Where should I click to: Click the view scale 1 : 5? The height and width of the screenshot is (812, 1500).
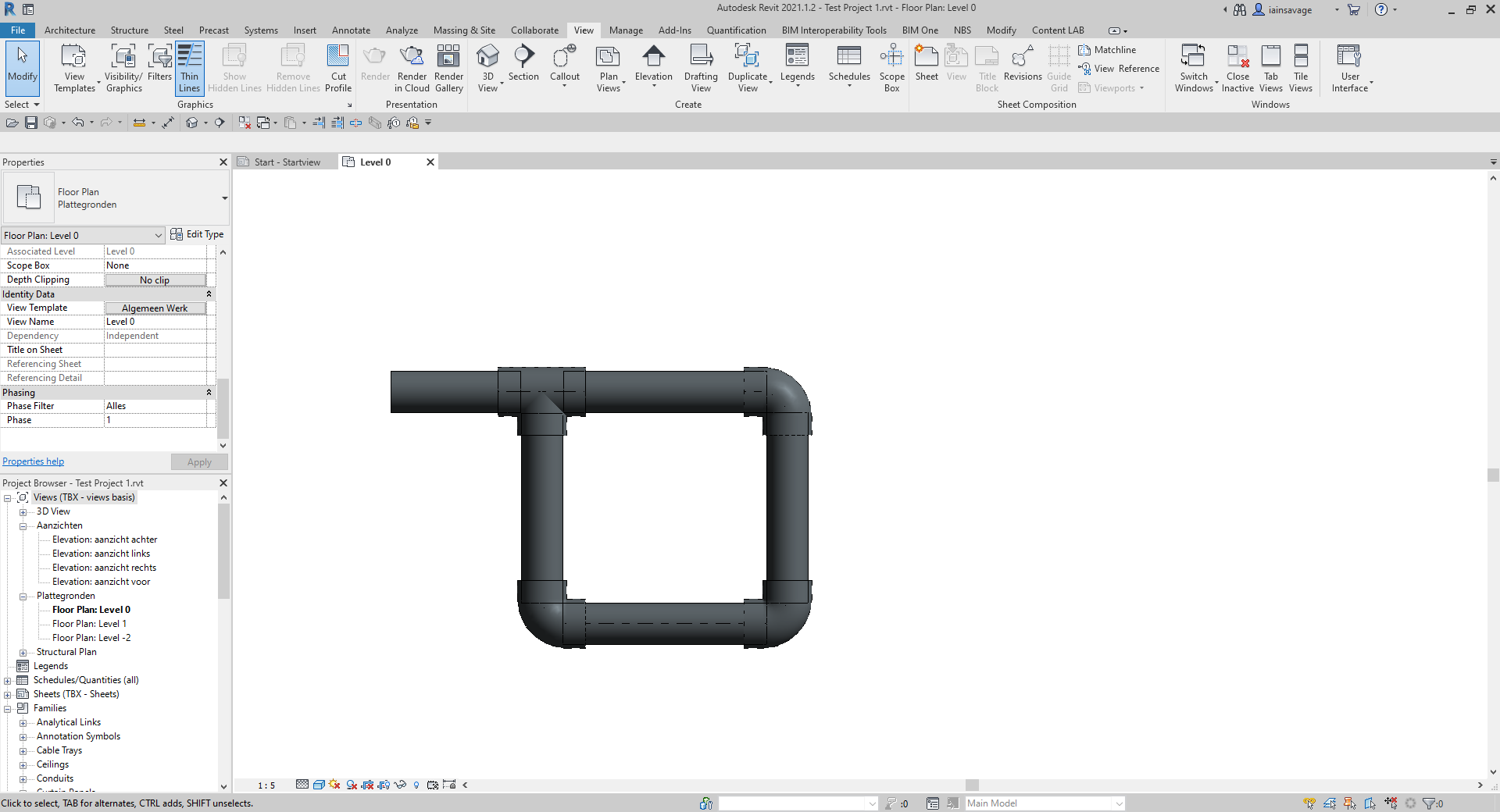tap(266, 785)
